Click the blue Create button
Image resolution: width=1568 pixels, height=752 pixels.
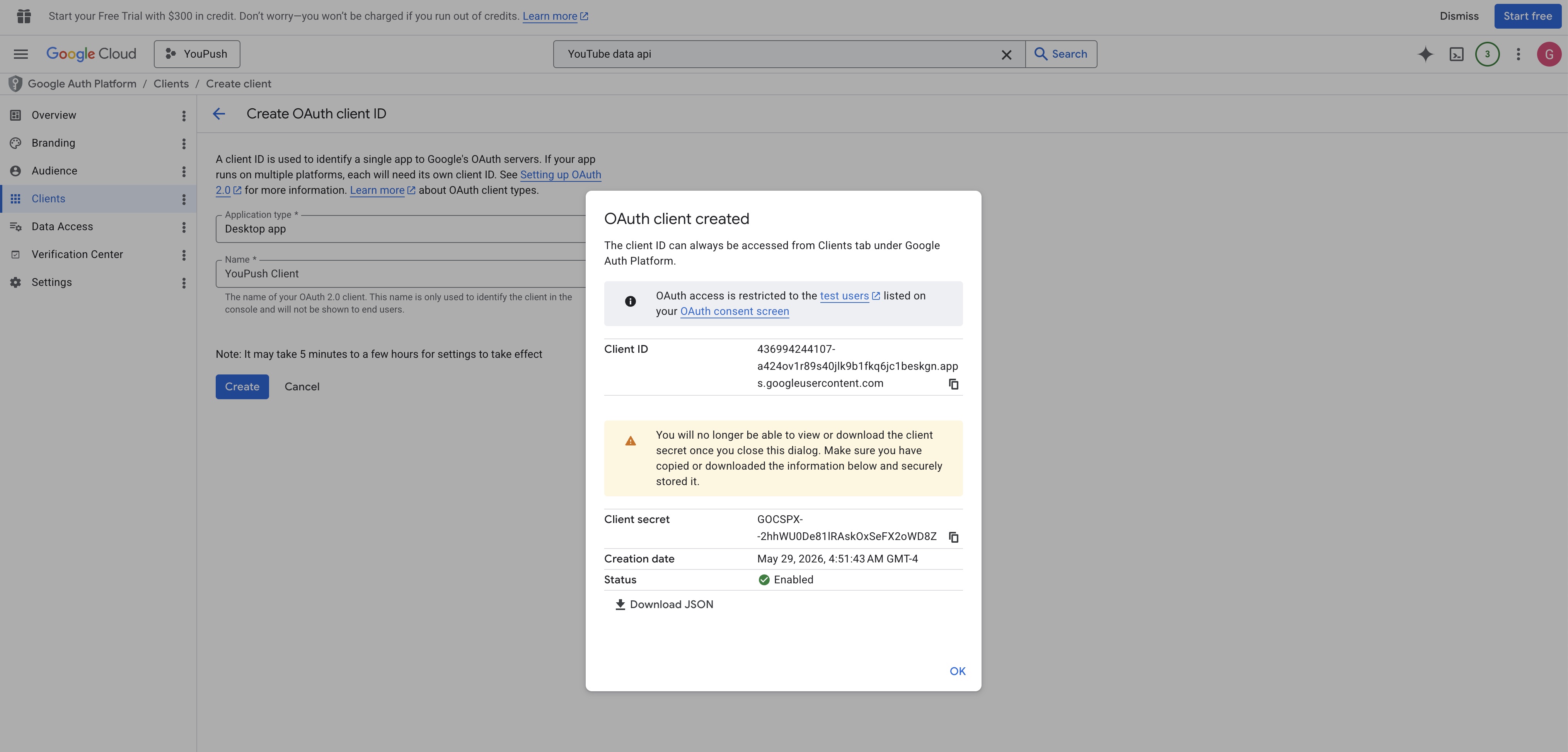(x=242, y=387)
